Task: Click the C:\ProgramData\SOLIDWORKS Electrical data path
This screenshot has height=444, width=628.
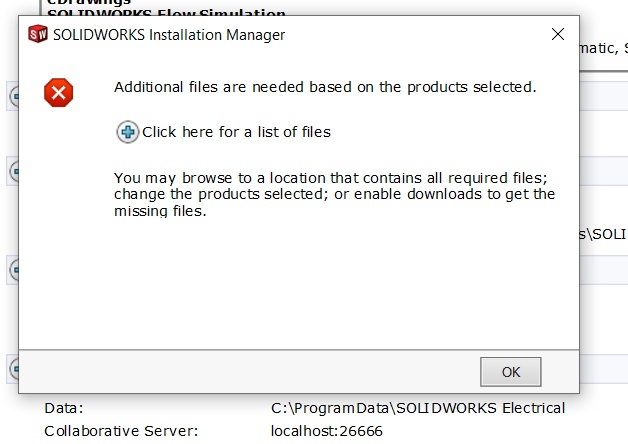Action: click(x=418, y=408)
